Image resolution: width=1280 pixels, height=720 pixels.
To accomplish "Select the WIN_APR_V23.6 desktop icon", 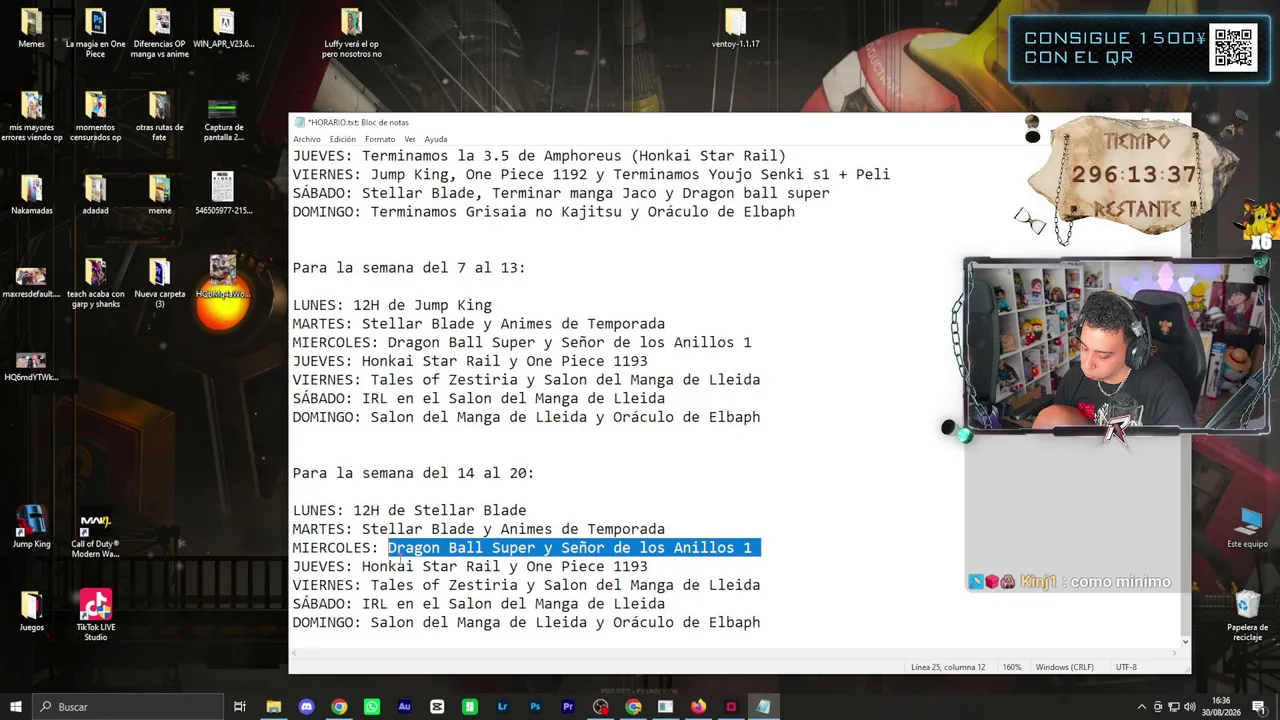I will 223,28.
